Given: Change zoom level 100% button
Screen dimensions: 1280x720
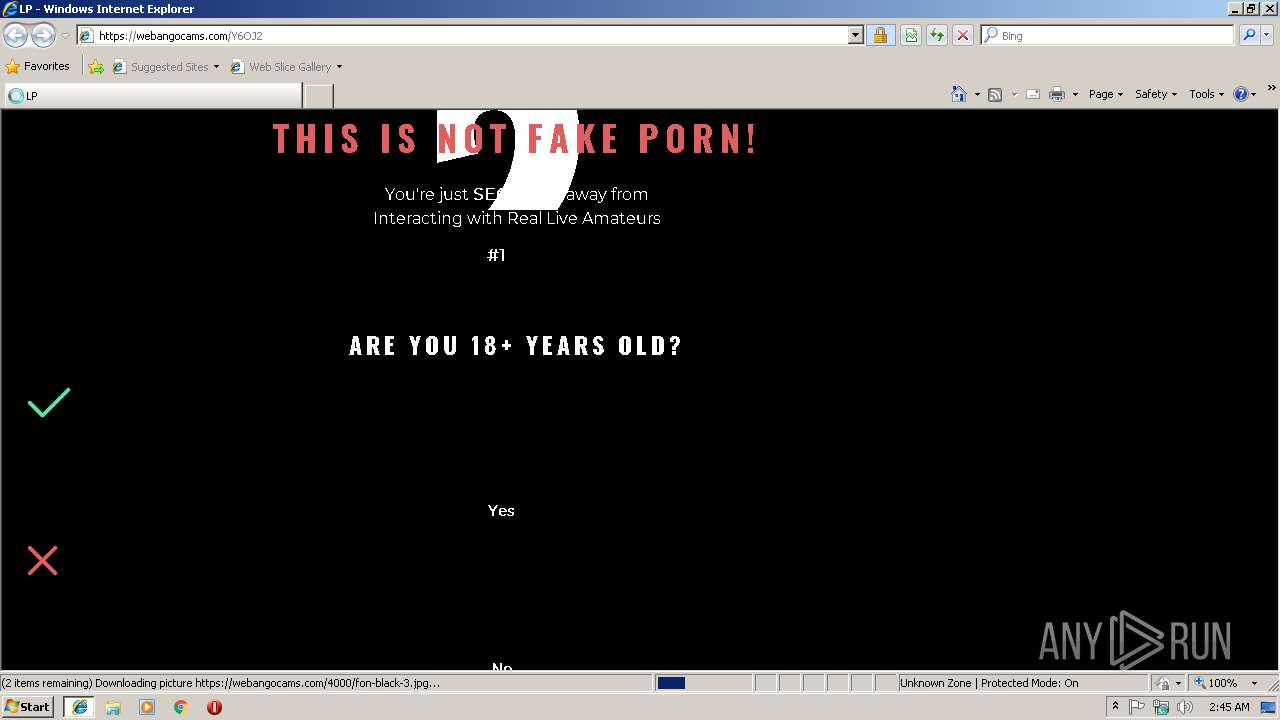Looking at the screenshot, I should pos(1216,683).
